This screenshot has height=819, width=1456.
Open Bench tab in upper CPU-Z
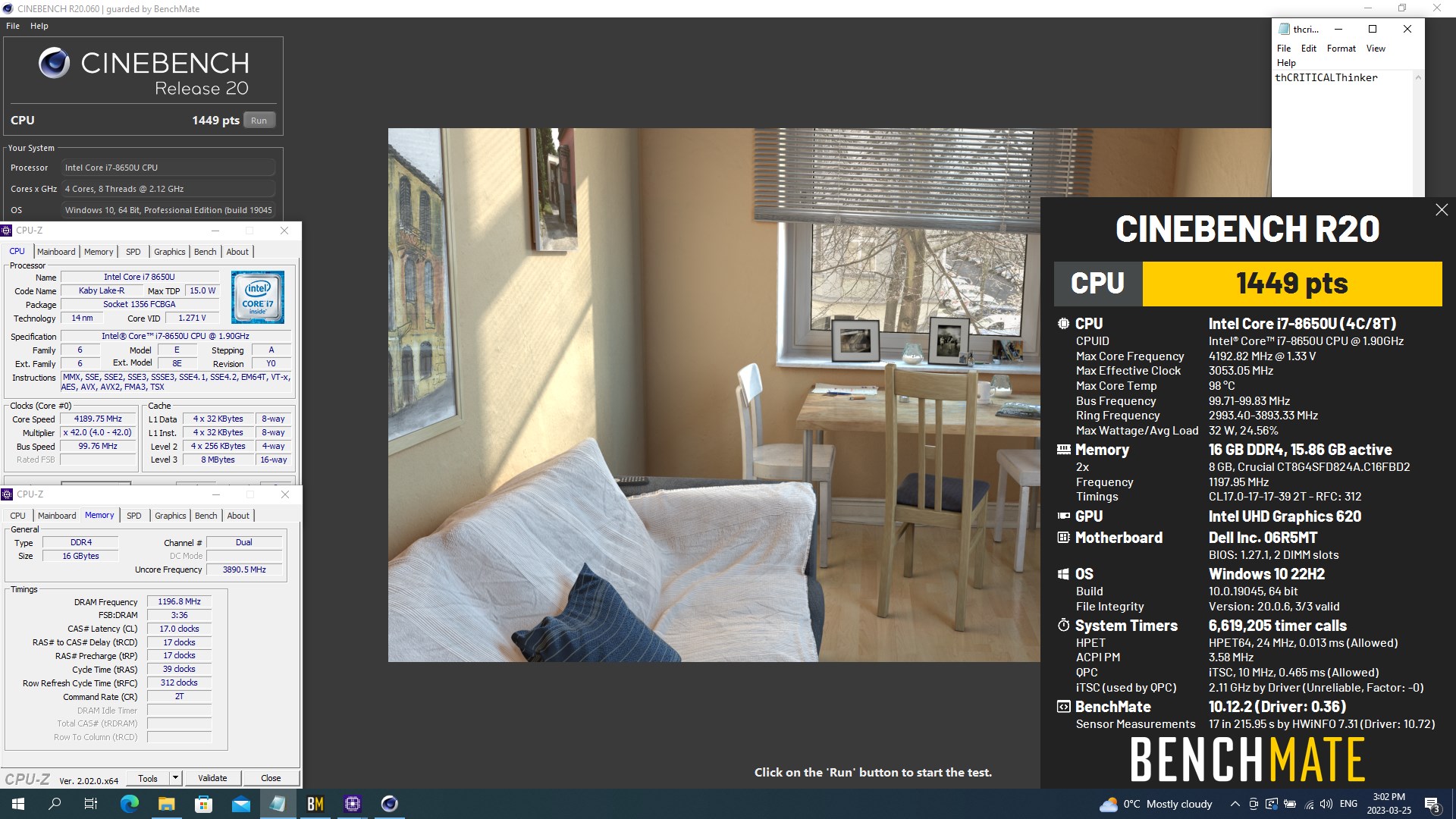205,252
